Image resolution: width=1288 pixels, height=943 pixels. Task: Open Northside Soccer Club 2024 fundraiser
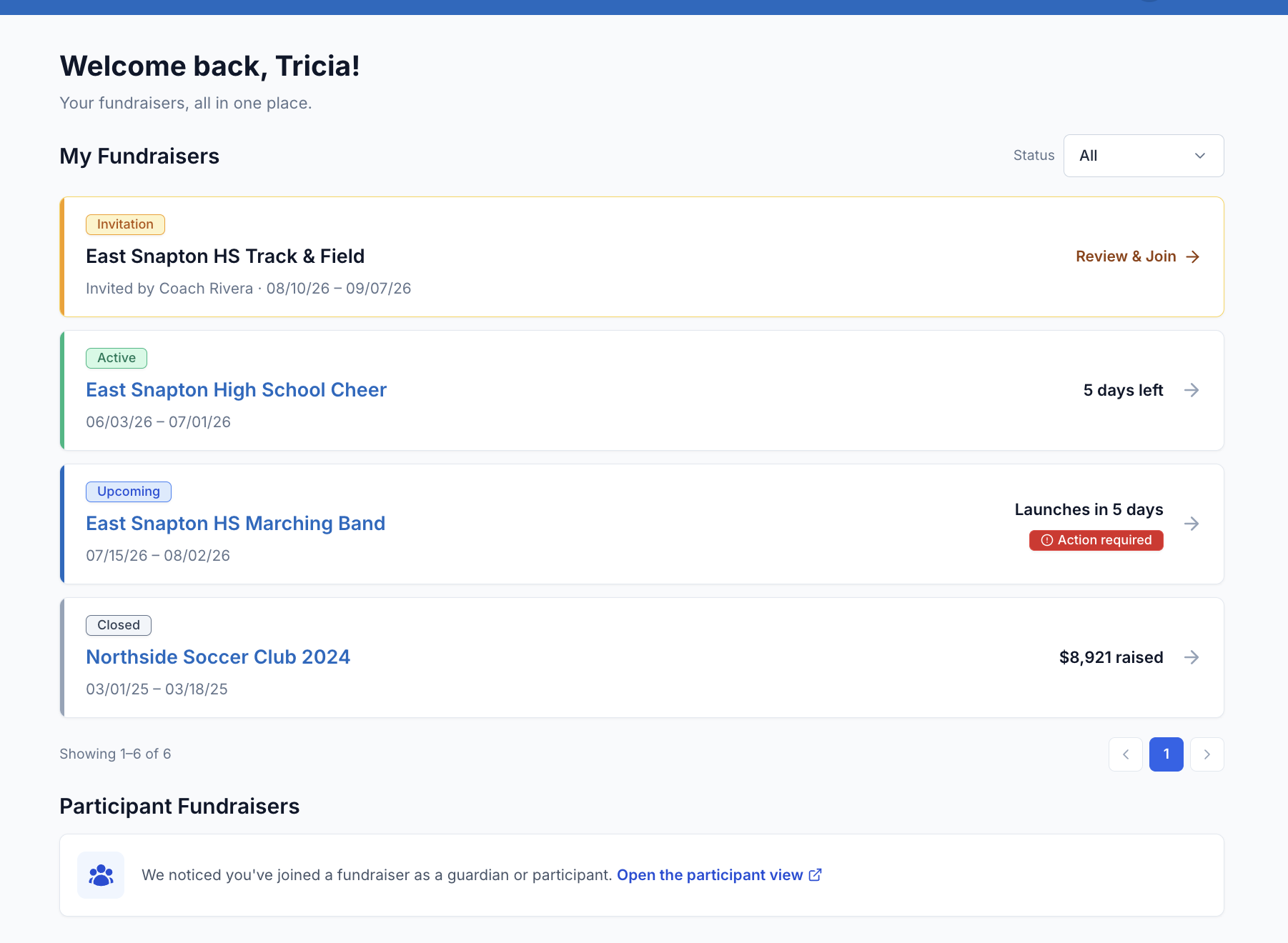[218, 657]
